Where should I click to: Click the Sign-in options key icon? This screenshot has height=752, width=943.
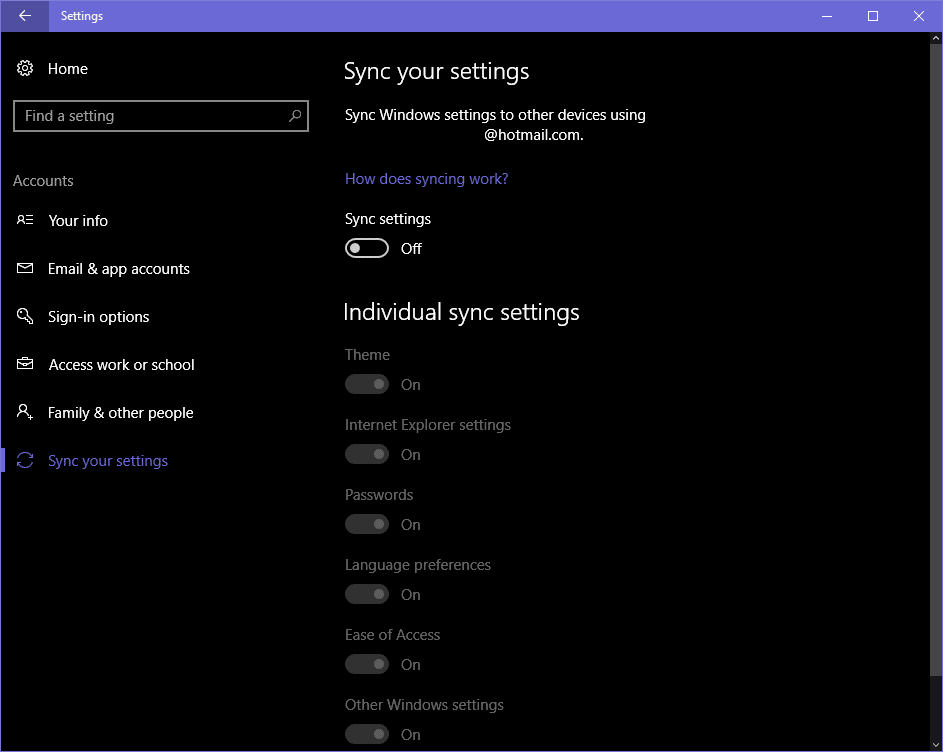coord(25,316)
